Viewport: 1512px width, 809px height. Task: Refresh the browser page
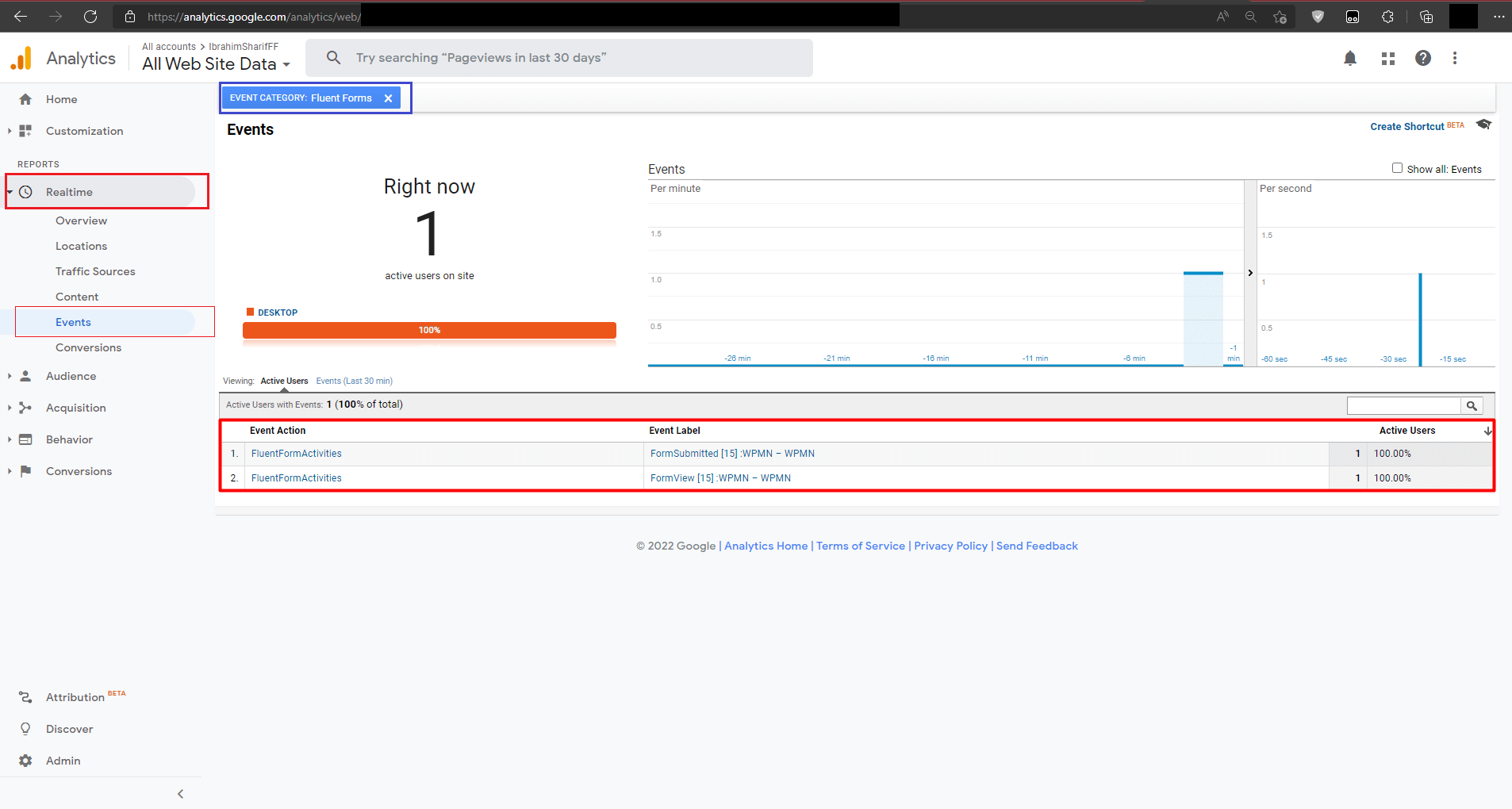click(90, 16)
